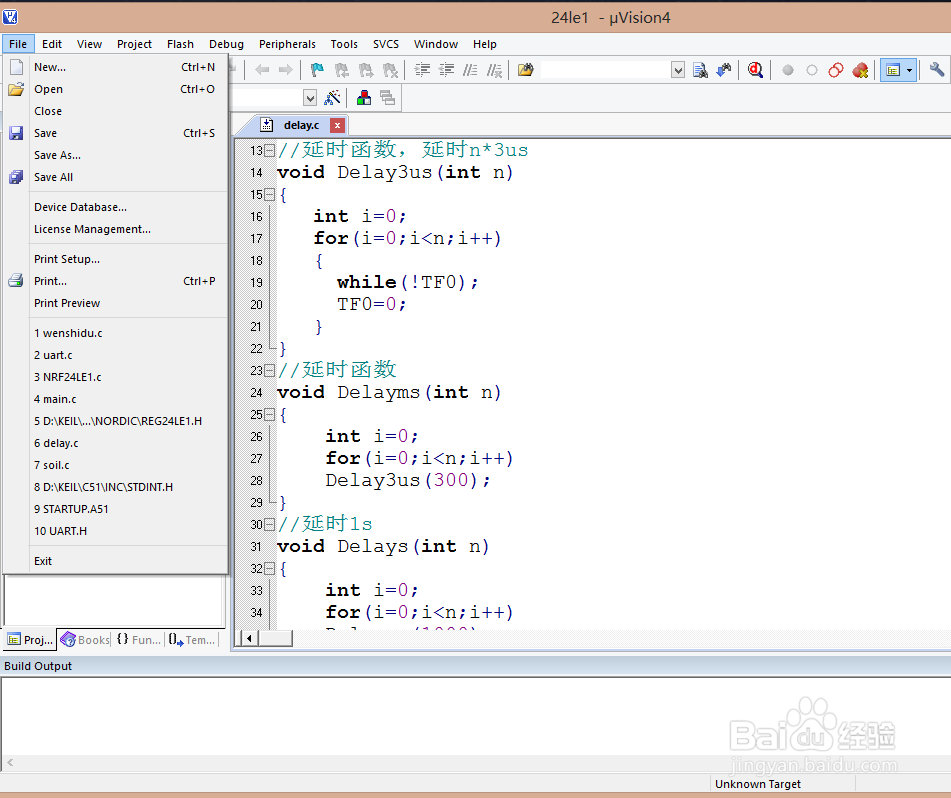Insert breakpoint gray circle icon

788,70
